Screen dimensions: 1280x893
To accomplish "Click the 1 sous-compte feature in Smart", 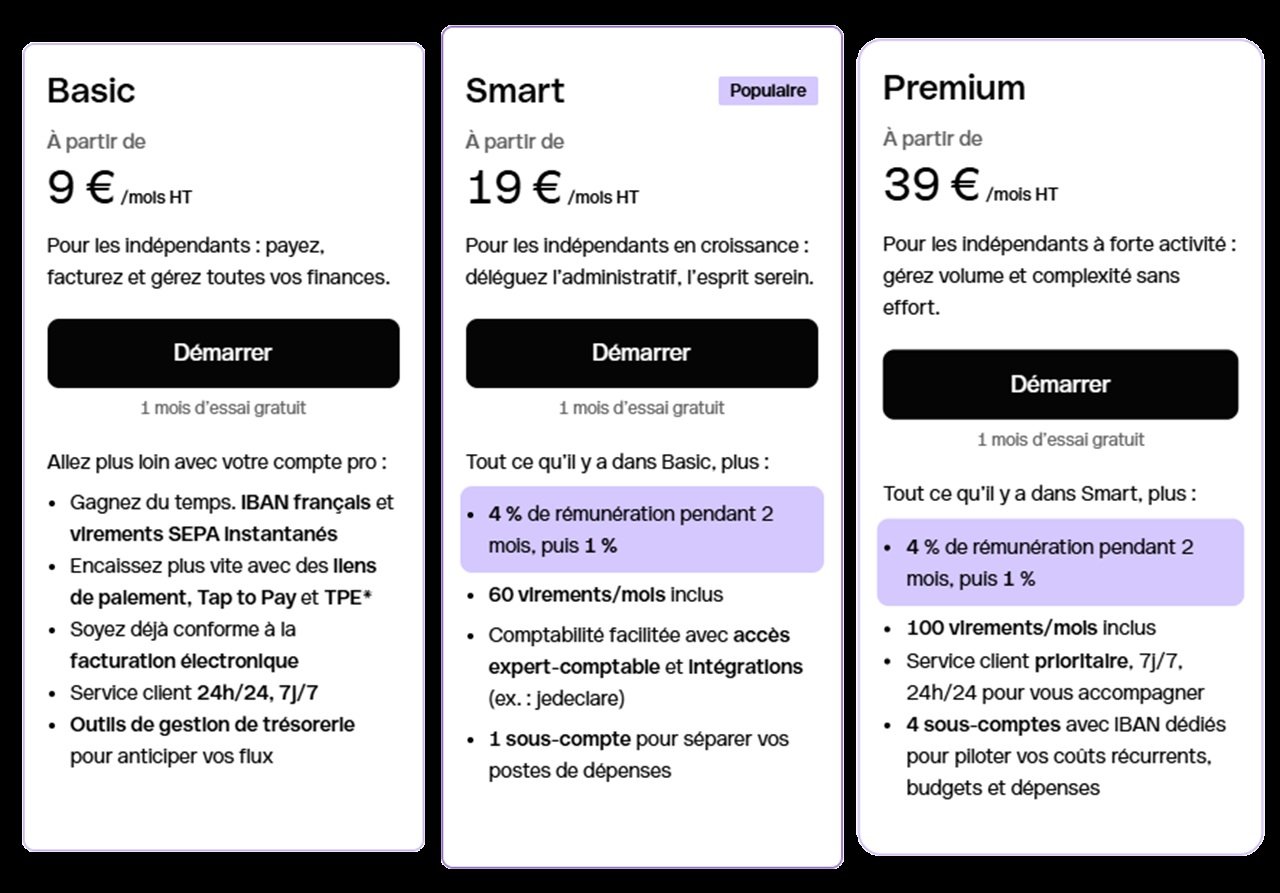I will coord(638,754).
